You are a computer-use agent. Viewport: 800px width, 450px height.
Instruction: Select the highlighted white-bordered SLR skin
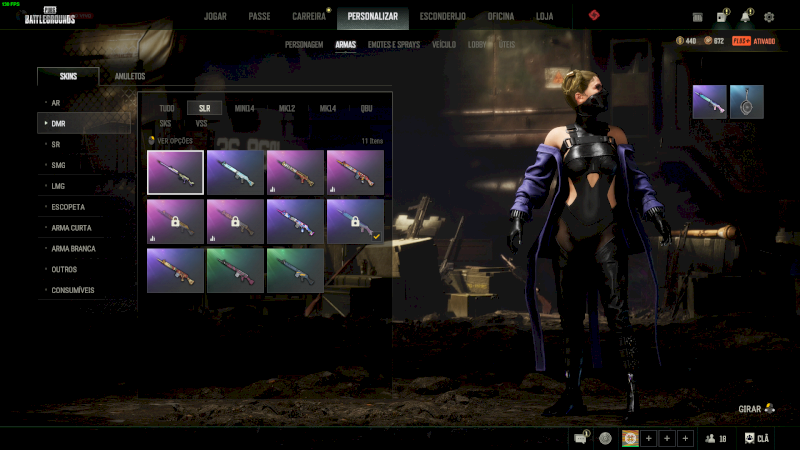coord(175,172)
